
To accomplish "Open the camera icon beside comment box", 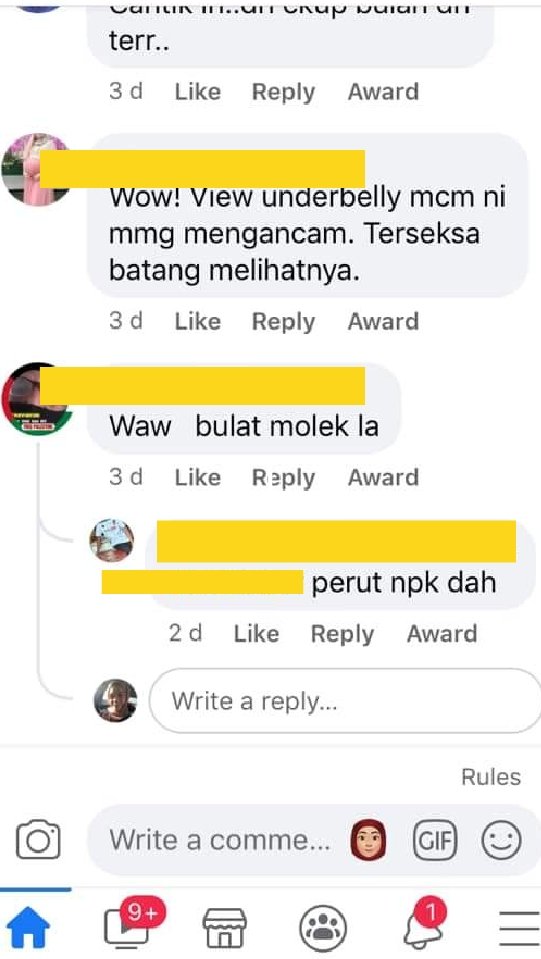I will (x=38, y=840).
